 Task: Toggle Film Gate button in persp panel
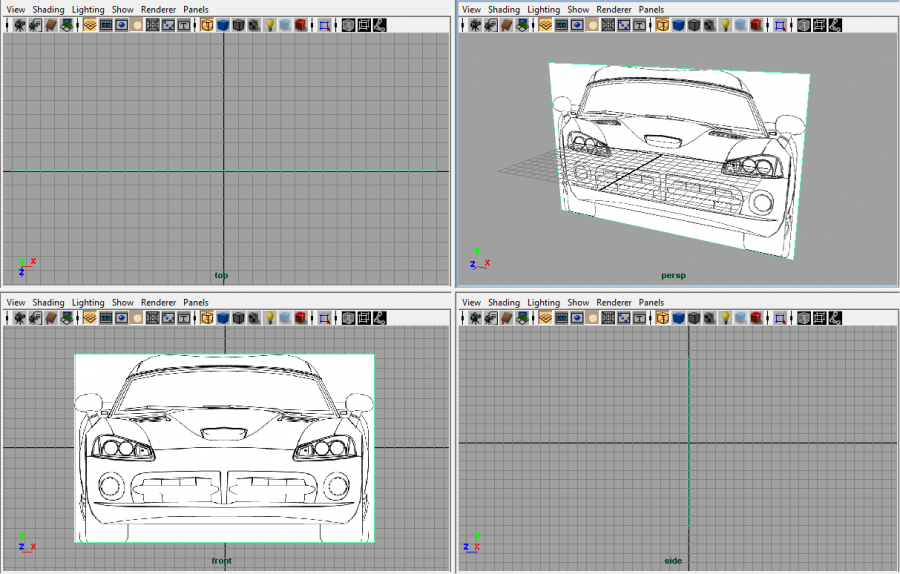(x=561, y=25)
